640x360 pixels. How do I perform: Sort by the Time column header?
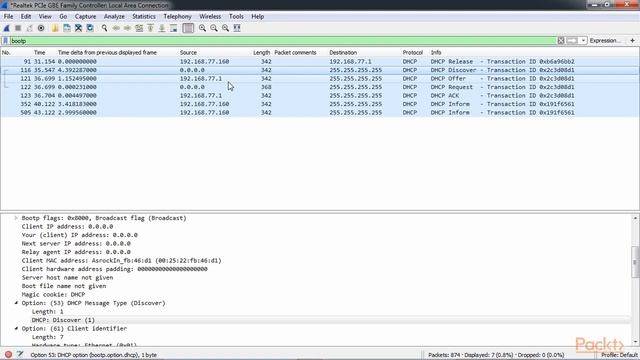pyautogui.click(x=40, y=53)
